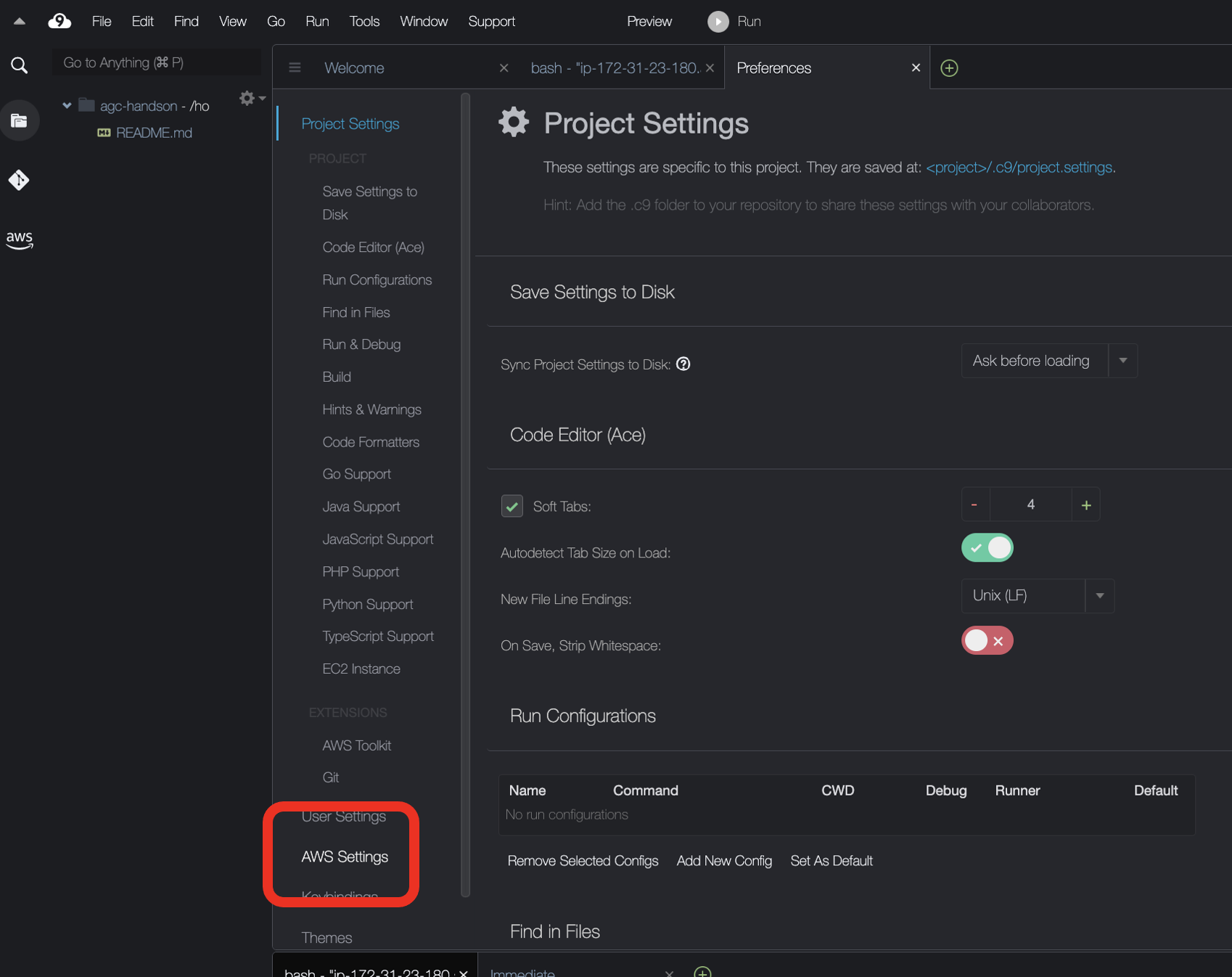Jump to TypeScript Support section
Viewport: 1232px width, 977px height.
[378, 637]
